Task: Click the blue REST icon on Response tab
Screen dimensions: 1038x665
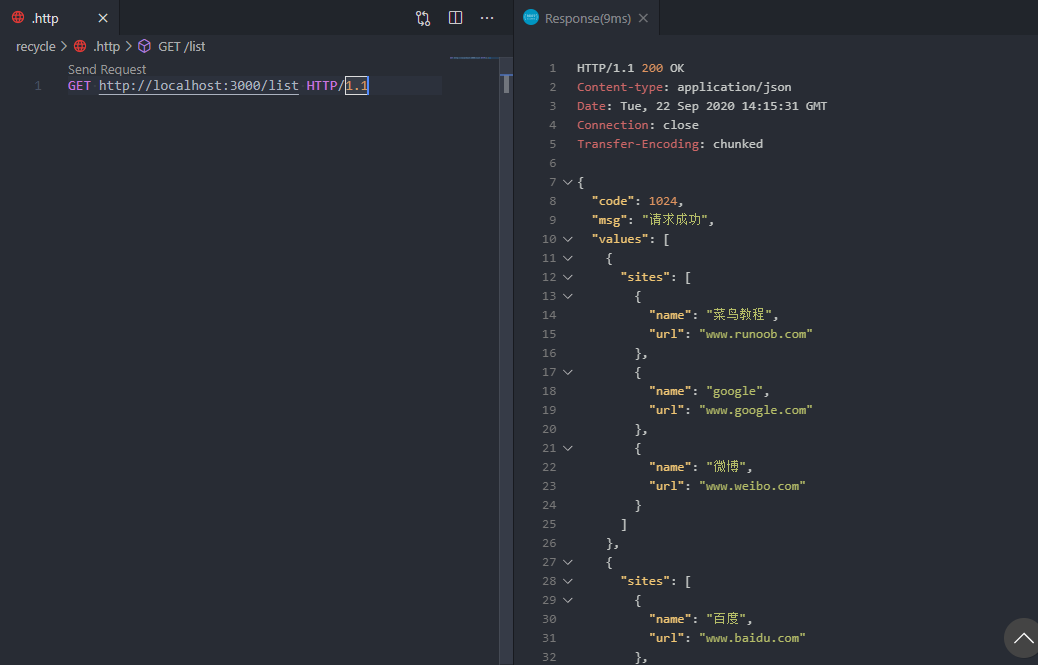Action: click(x=531, y=18)
